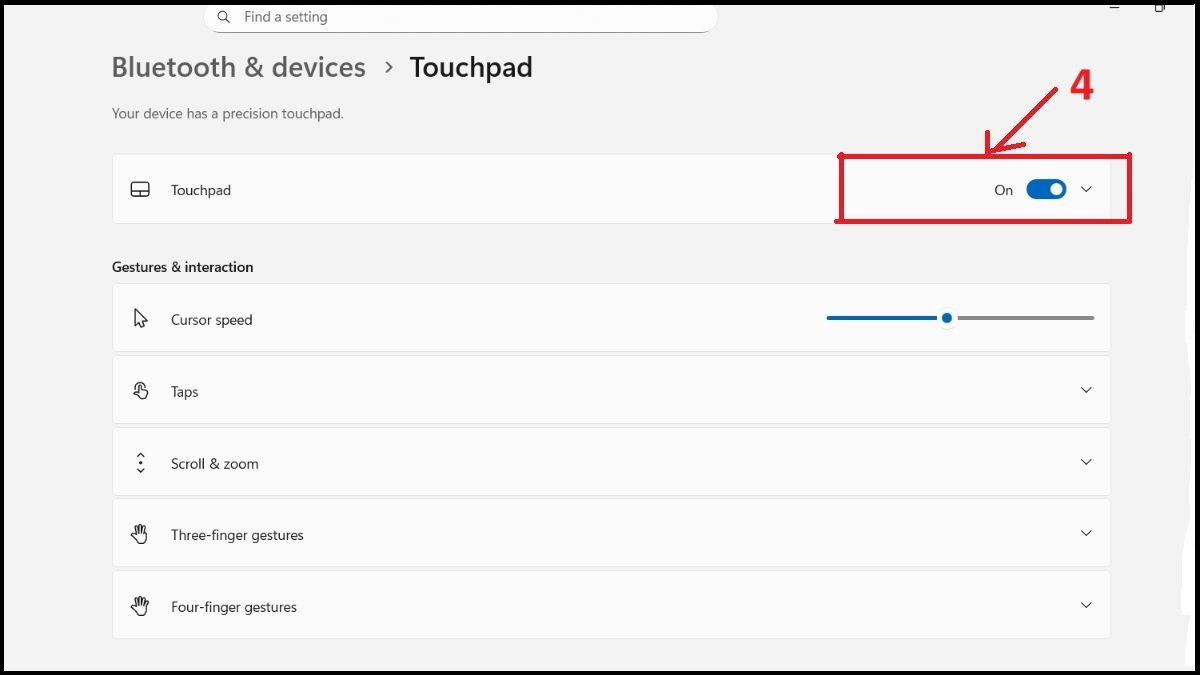Click the Touchpad breadcrumb heading
The image size is (1200, 675).
[x=471, y=67]
